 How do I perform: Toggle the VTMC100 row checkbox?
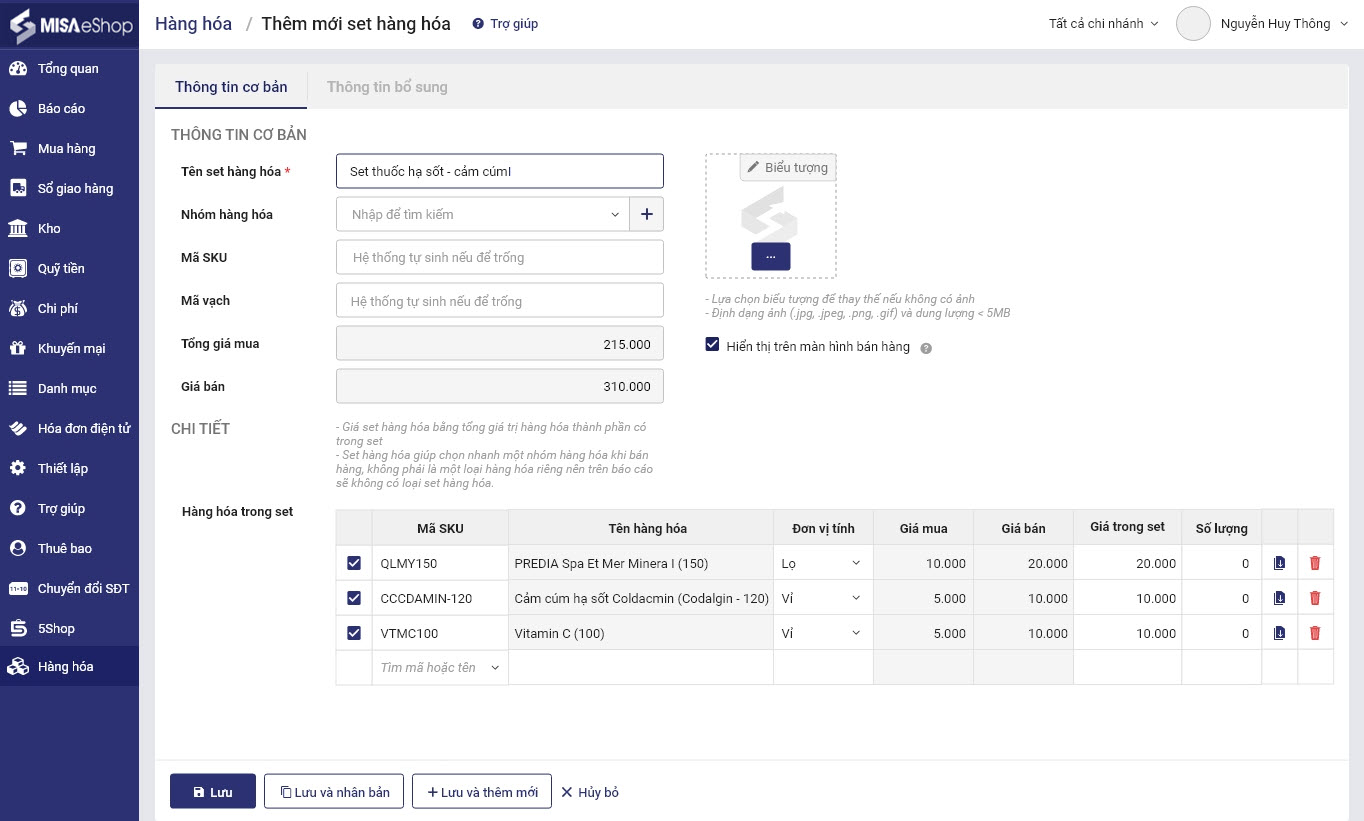(354, 633)
